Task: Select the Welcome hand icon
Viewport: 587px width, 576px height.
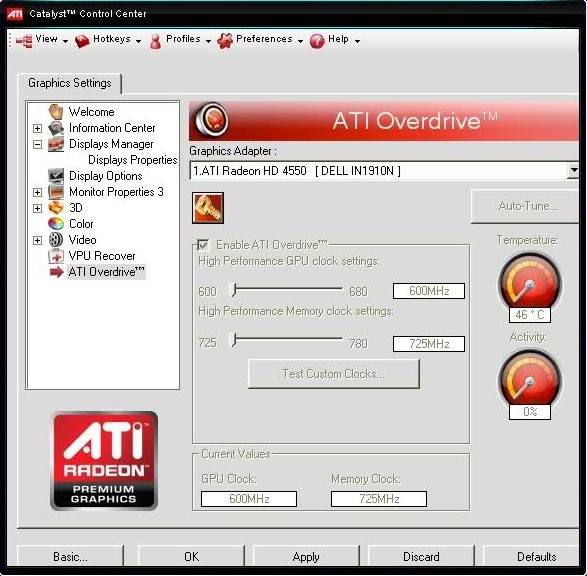Action: click(x=56, y=112)
